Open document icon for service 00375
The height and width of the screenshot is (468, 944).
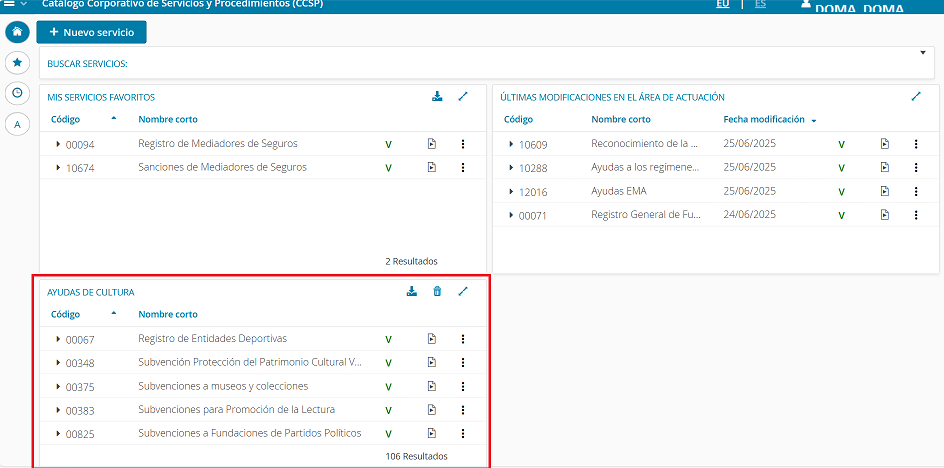coord(432,386)
